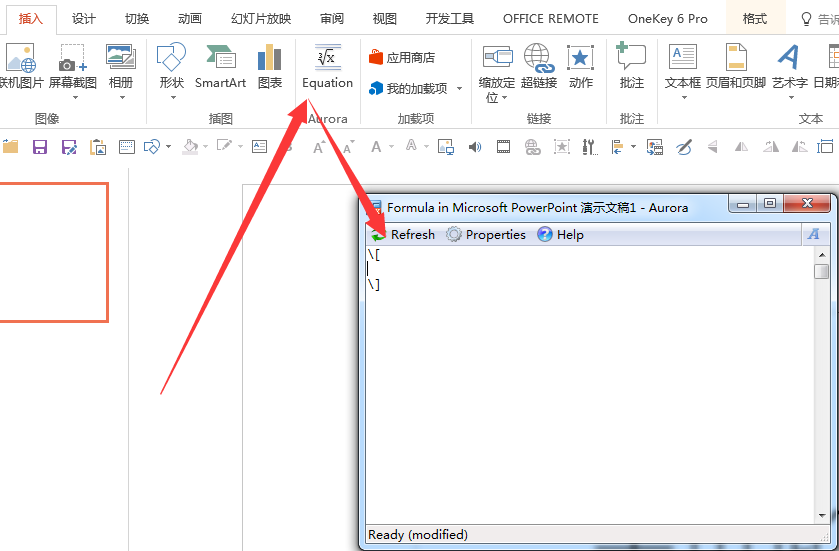This screenshot has height=551, width=839.
Task: Insert a new comment (批注)
Action: [631, 67]
